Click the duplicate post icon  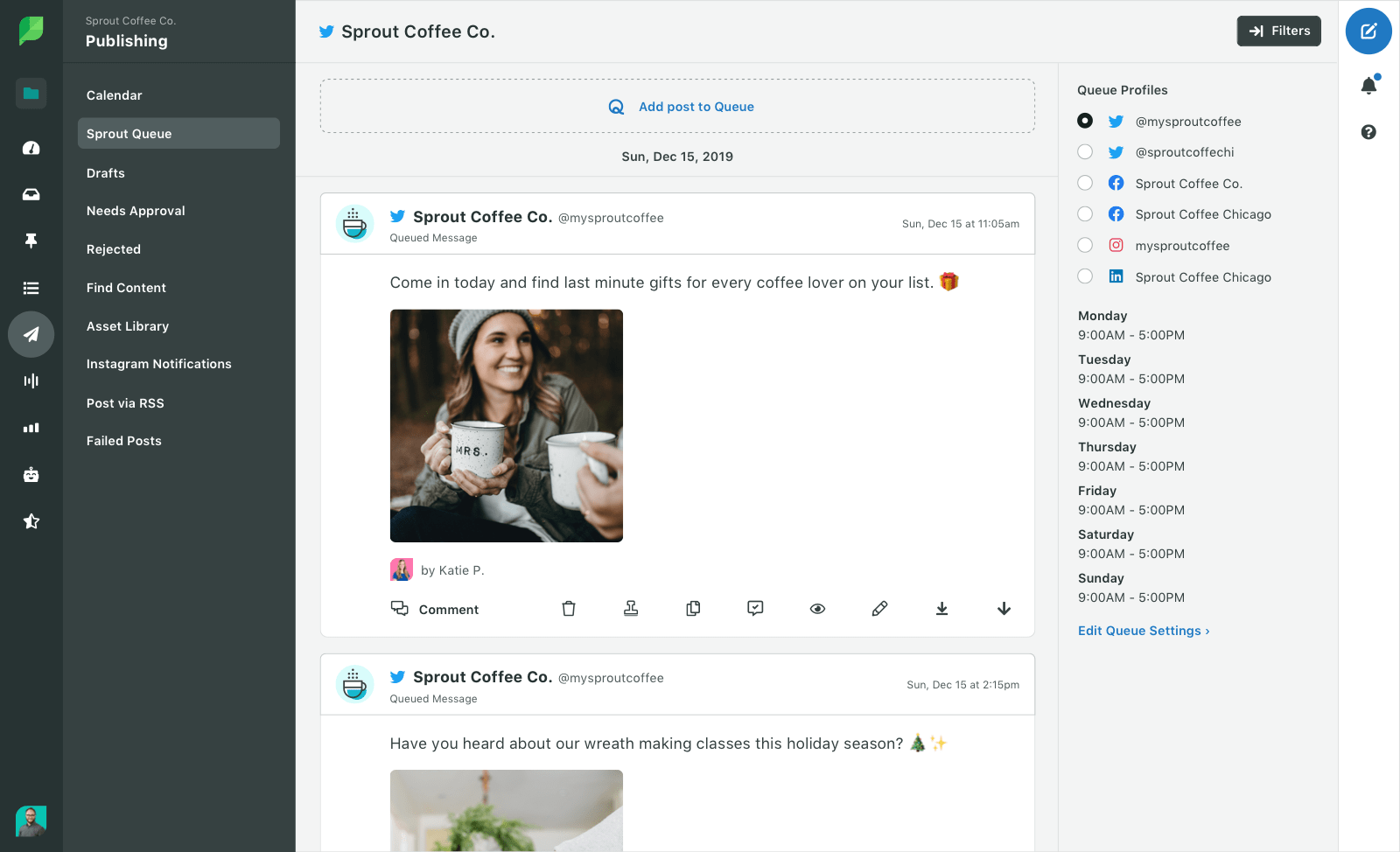[x=693, y=609]
